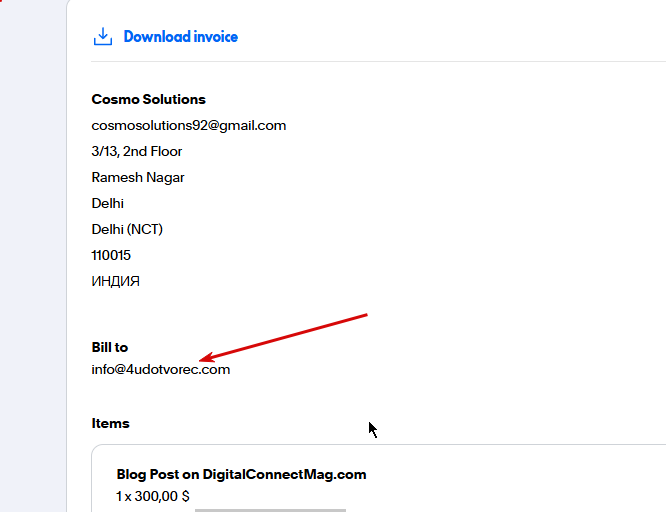Click the 1 x 300,00 $ price line

152,495
